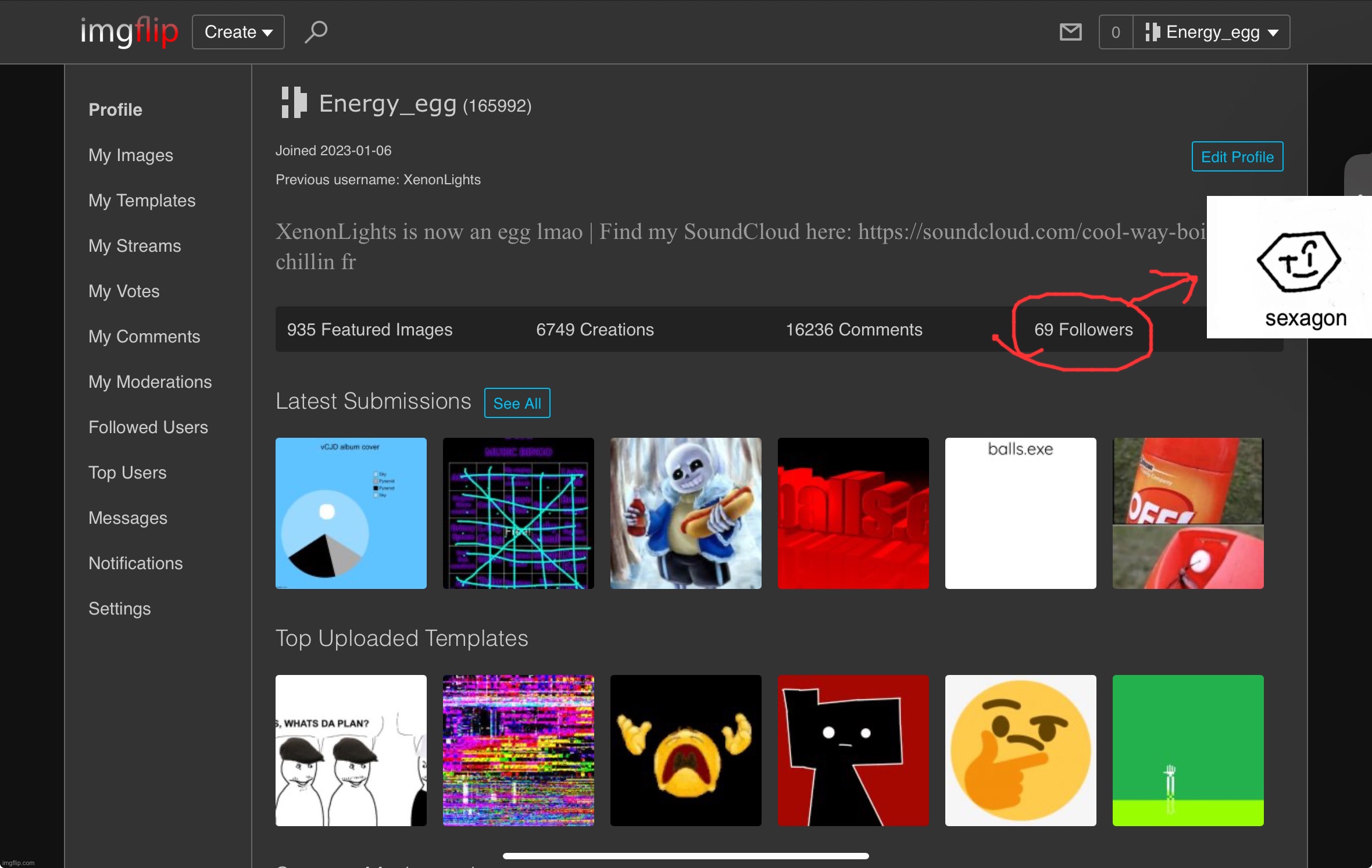Click the notification count box
Image resolution: width=1372 pixels, height=868 pixels.
tap(1115, 32)
